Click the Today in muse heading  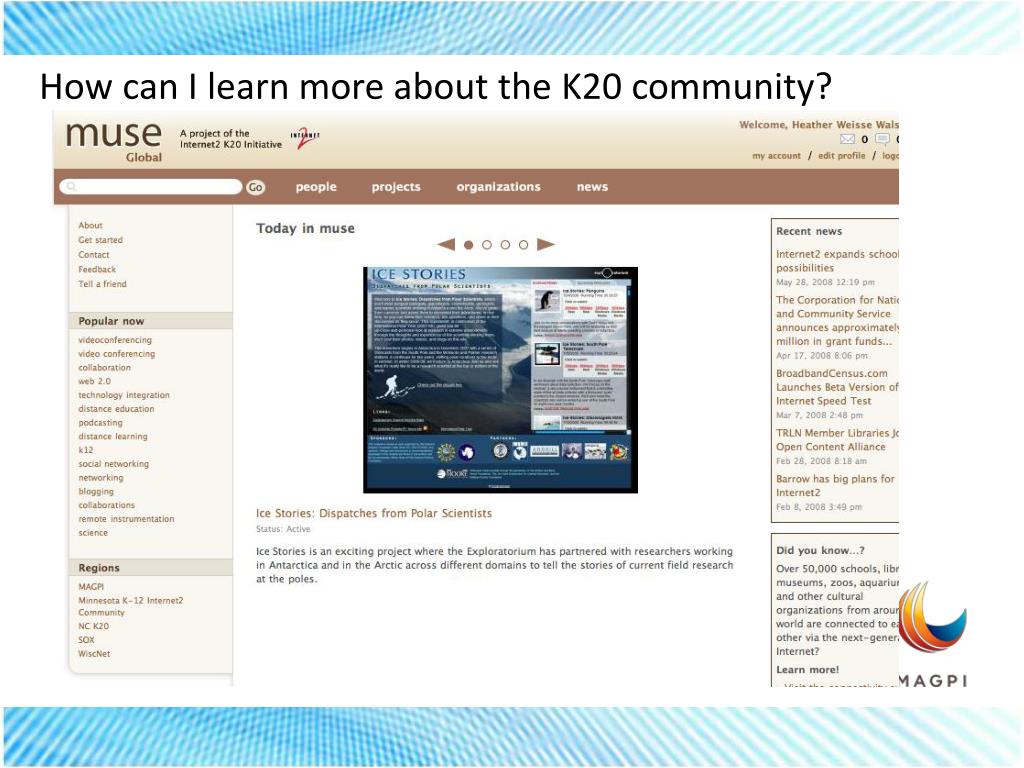pyautogui.click(x=305, y=229)
